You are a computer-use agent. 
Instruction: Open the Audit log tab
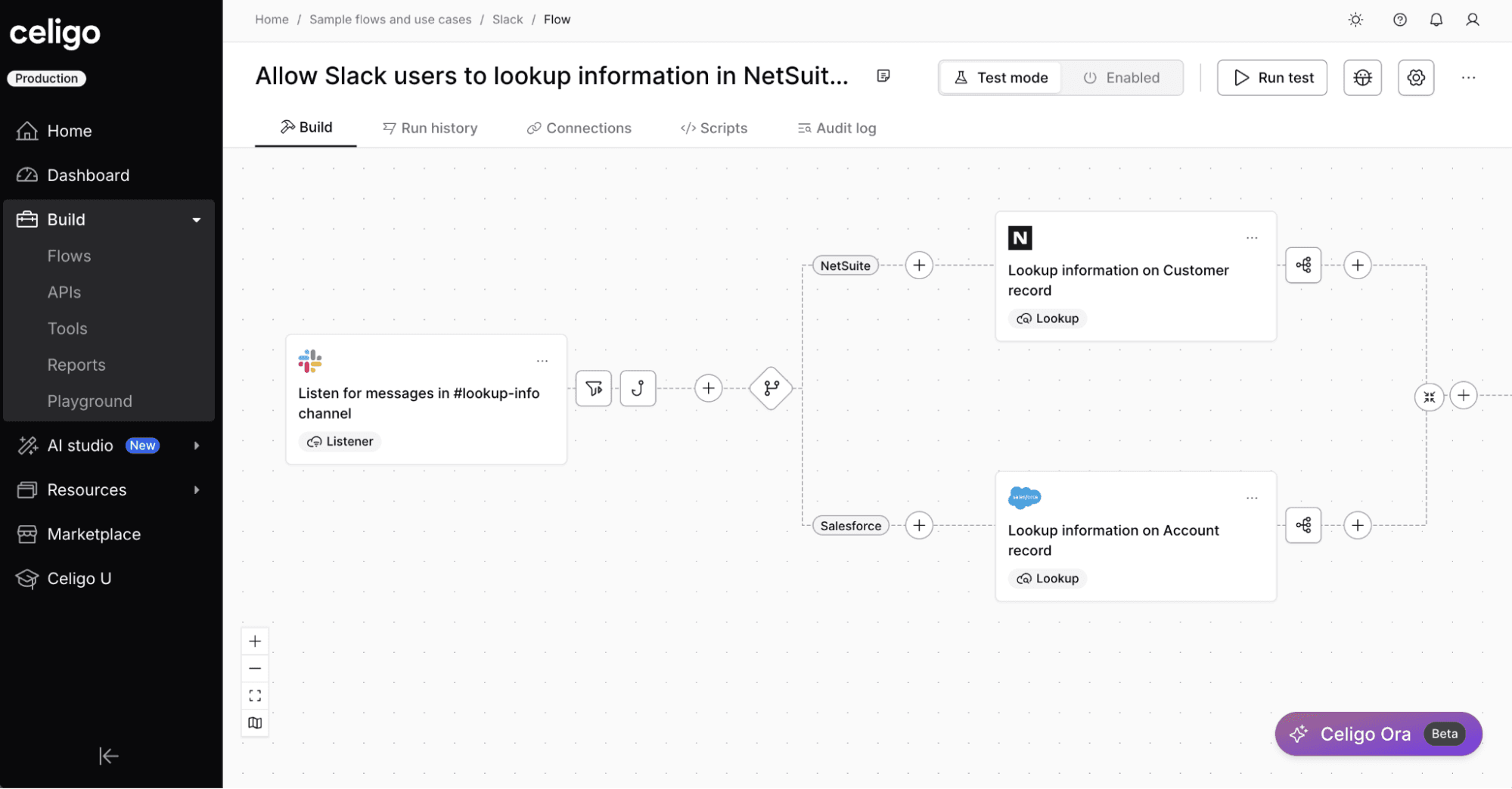836,129
